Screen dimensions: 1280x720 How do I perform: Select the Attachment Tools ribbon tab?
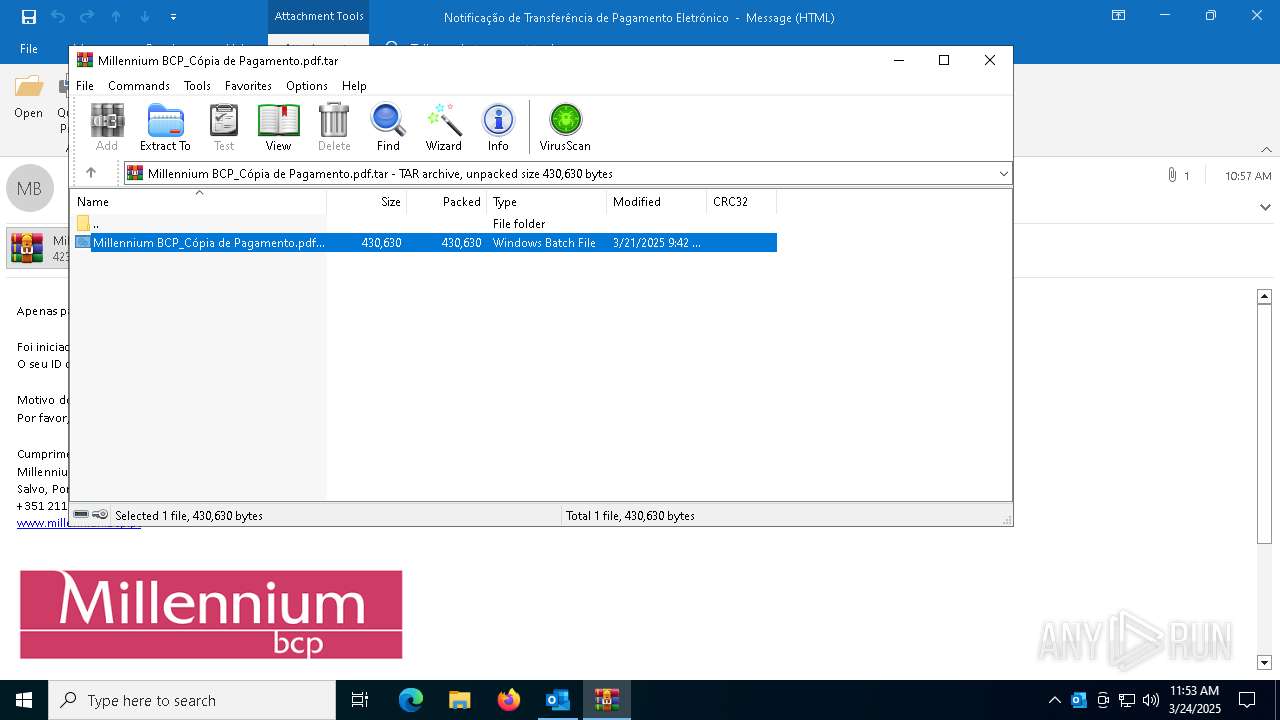[319, 17]
